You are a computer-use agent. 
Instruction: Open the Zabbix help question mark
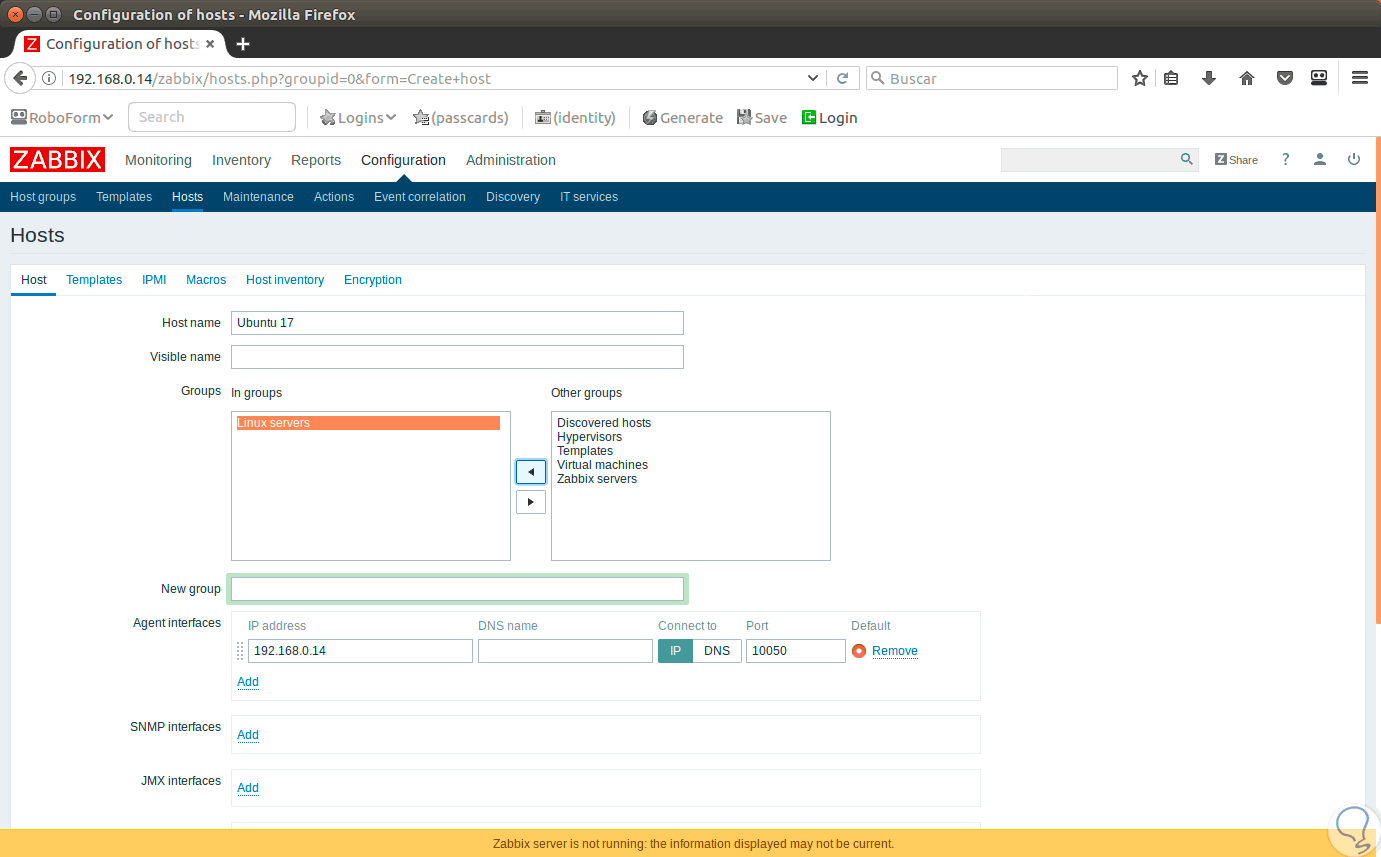[1286, 160]
